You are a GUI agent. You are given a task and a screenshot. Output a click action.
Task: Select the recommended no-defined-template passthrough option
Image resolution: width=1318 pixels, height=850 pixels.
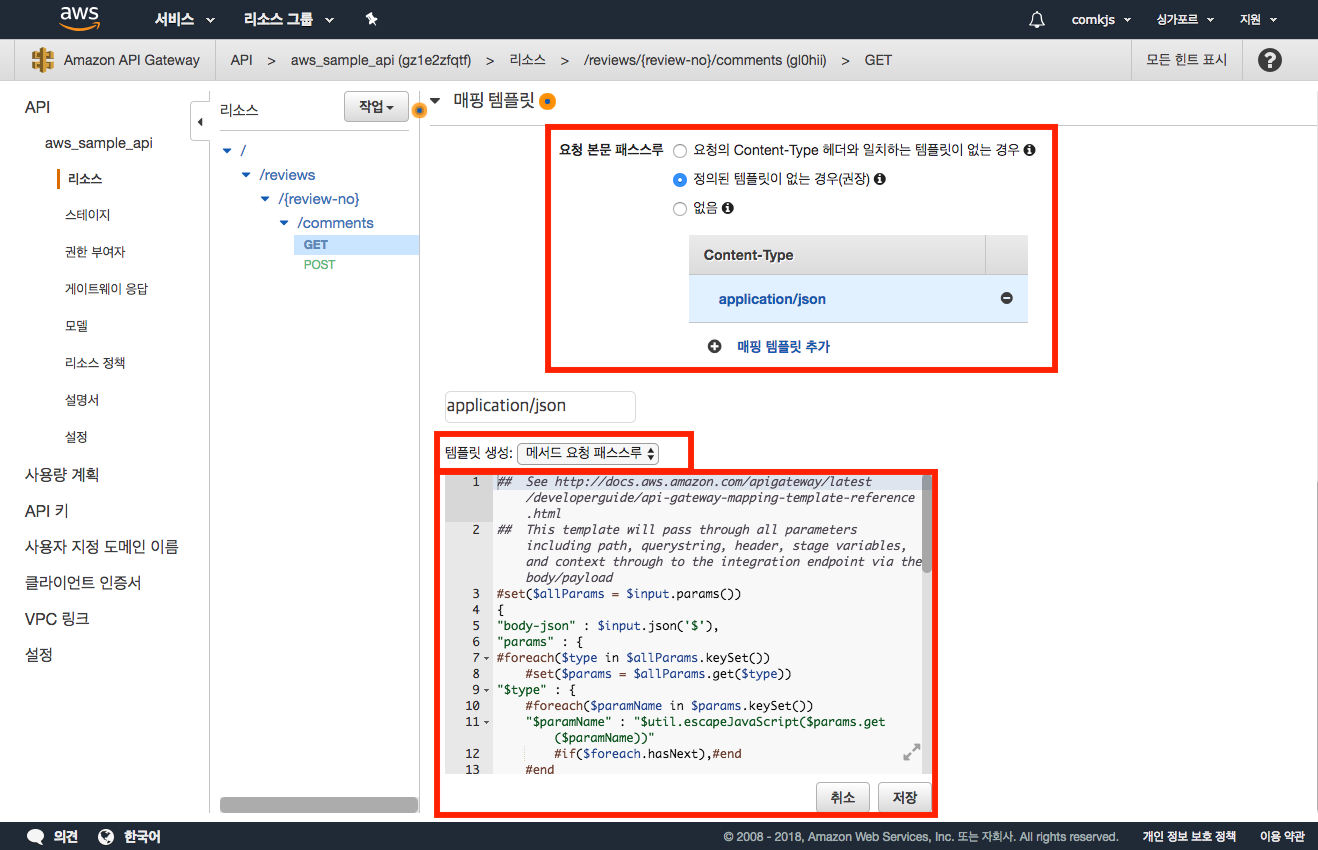coord(680,180)
